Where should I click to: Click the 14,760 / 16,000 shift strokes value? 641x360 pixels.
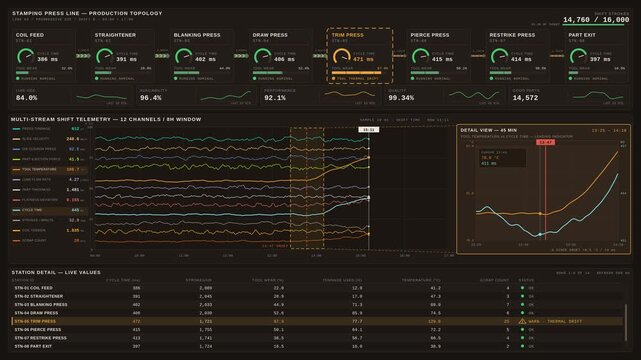[x=596, y=20]
